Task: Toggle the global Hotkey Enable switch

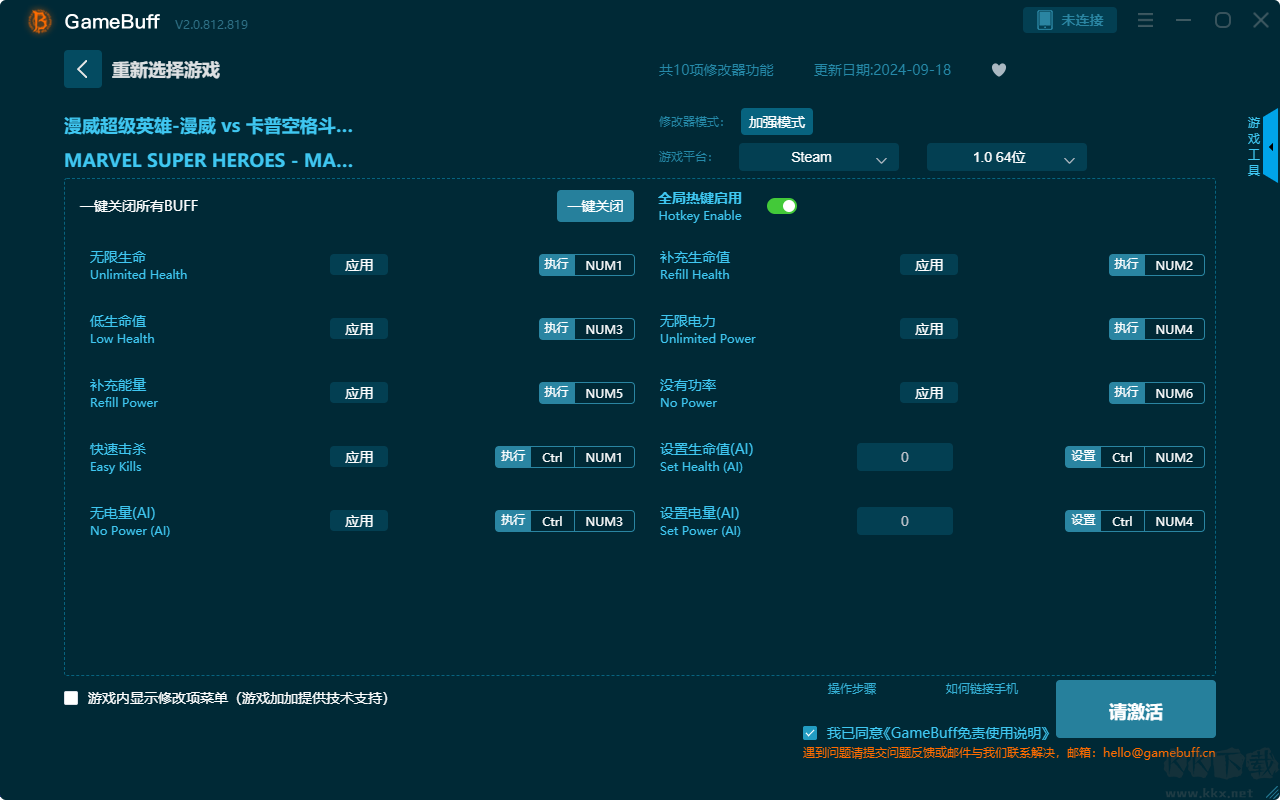Action: point(782,206)
